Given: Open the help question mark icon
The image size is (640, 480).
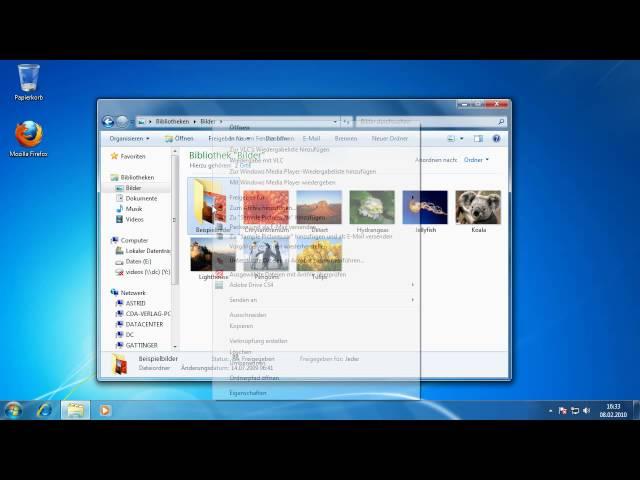Looking at the screenshot, I should (x=497, y=139).
